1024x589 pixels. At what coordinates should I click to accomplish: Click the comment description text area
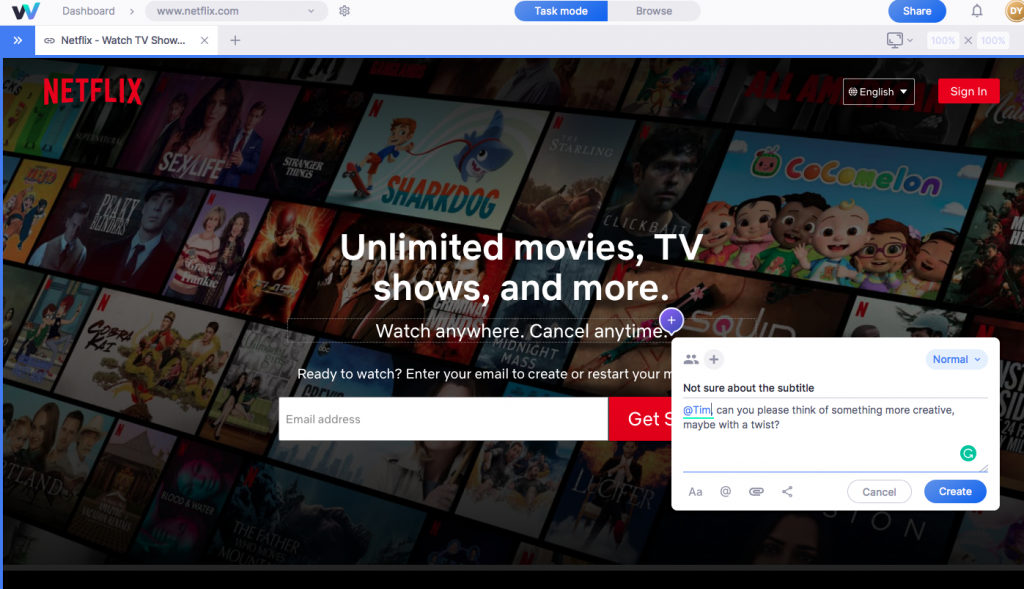835,435
